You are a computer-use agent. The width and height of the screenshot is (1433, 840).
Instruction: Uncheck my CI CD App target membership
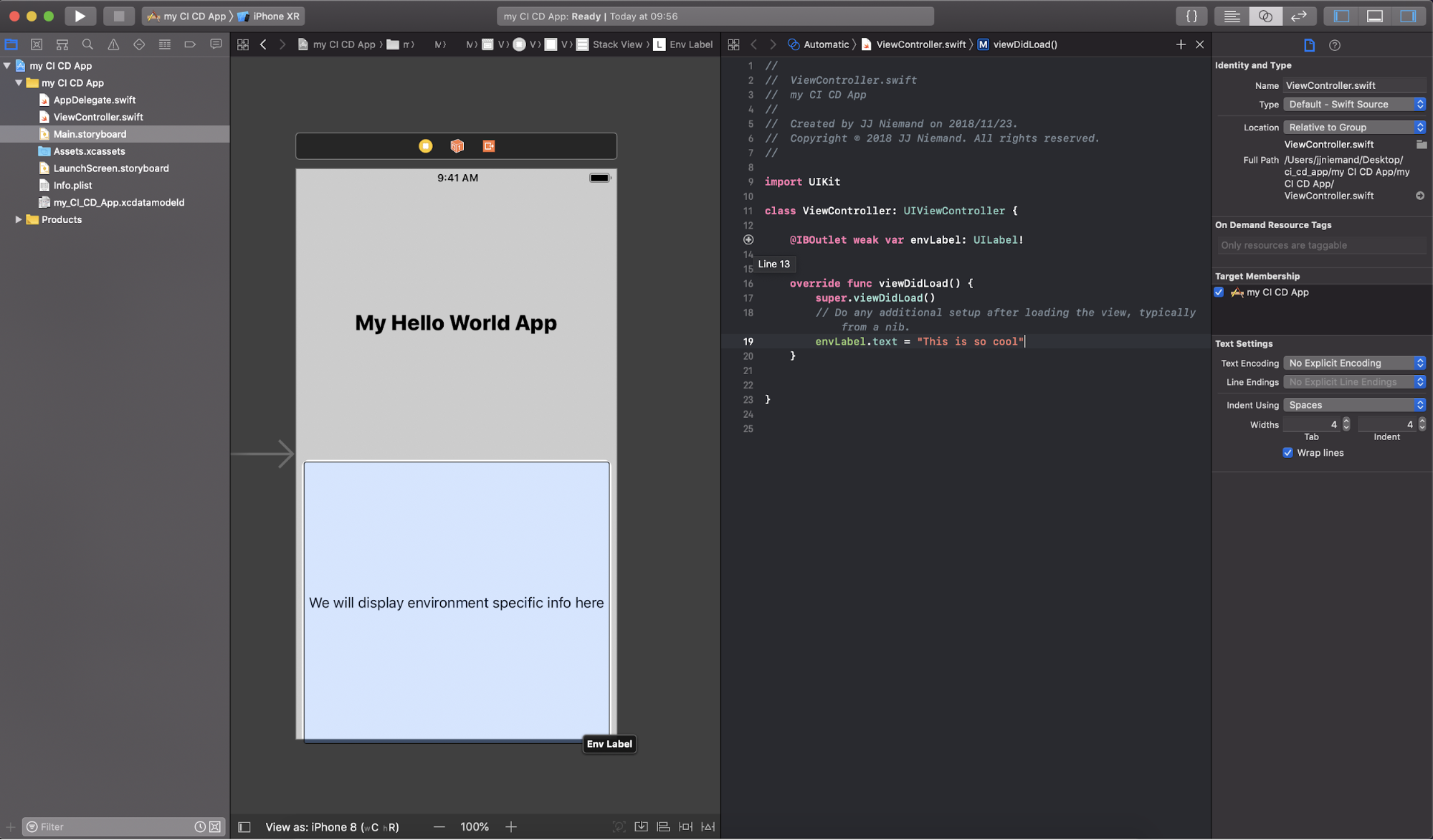1219,292
